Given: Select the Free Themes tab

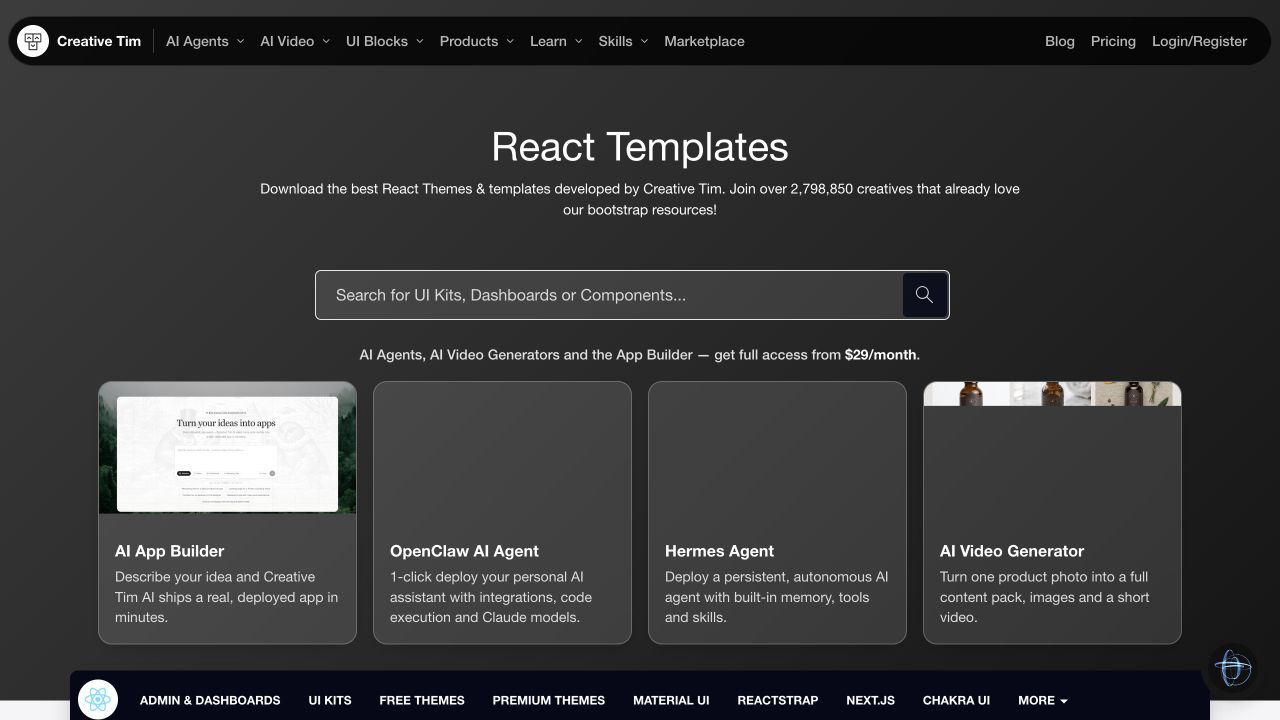Looking at the screenshot, I should point(422,700).
